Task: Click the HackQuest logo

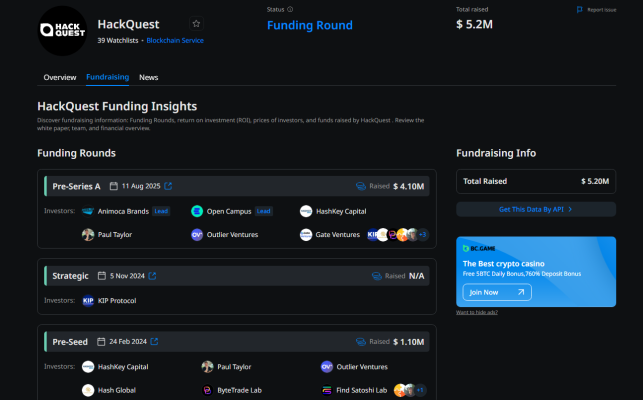Action: (x=61, y=31)
